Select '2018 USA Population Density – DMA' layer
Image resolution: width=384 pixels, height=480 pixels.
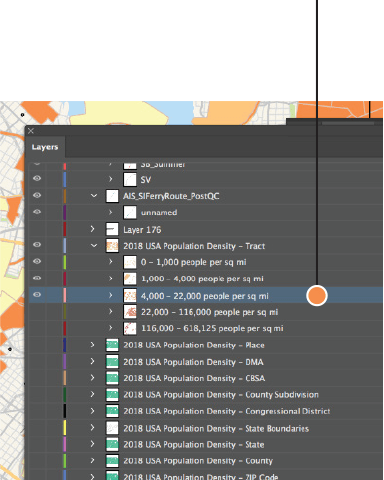(193, 362)
